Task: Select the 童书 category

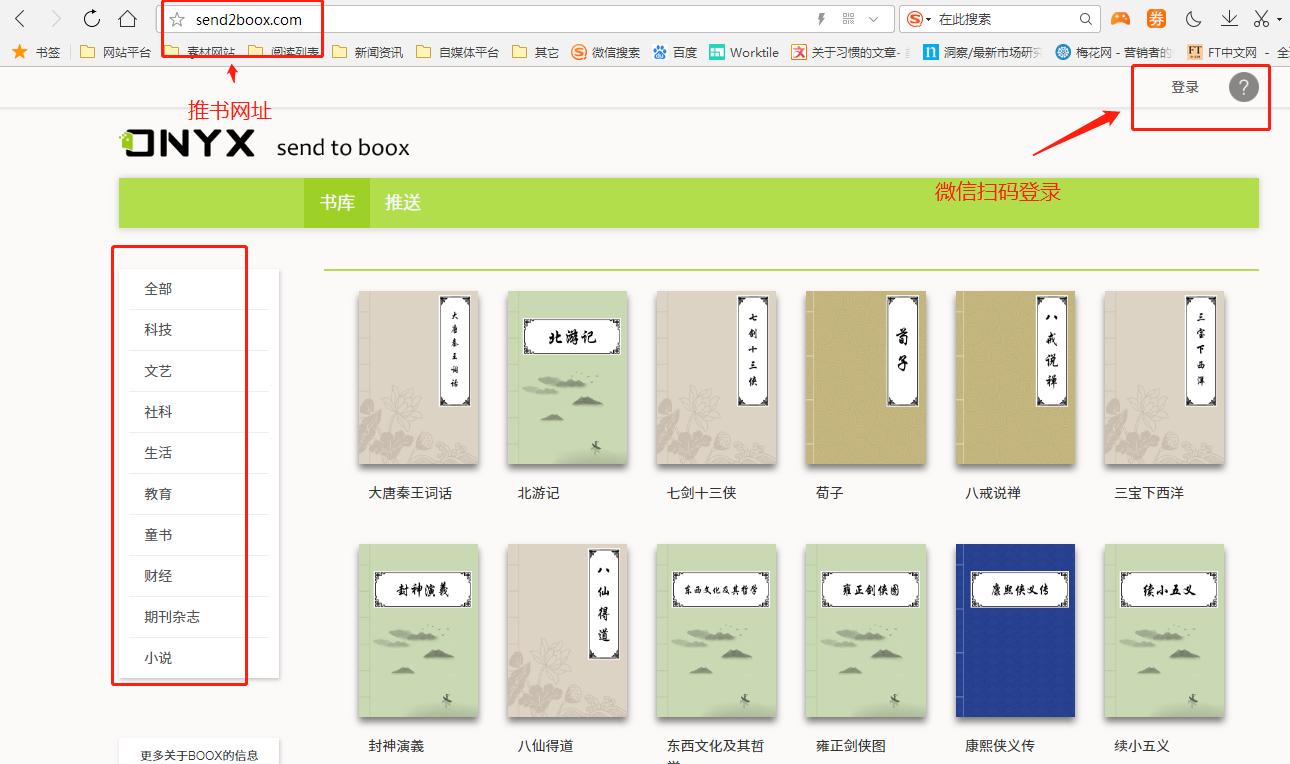Action: tap(199, 535)
